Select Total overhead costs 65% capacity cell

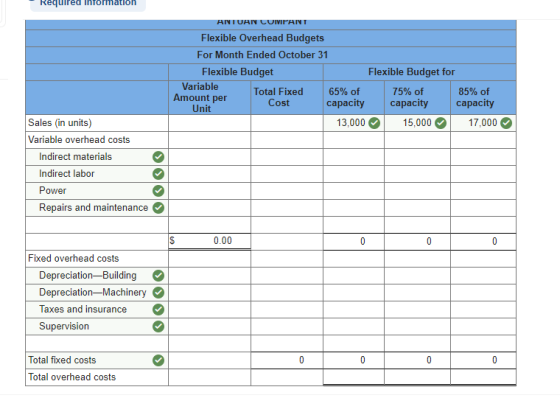[x=354, y=377]
